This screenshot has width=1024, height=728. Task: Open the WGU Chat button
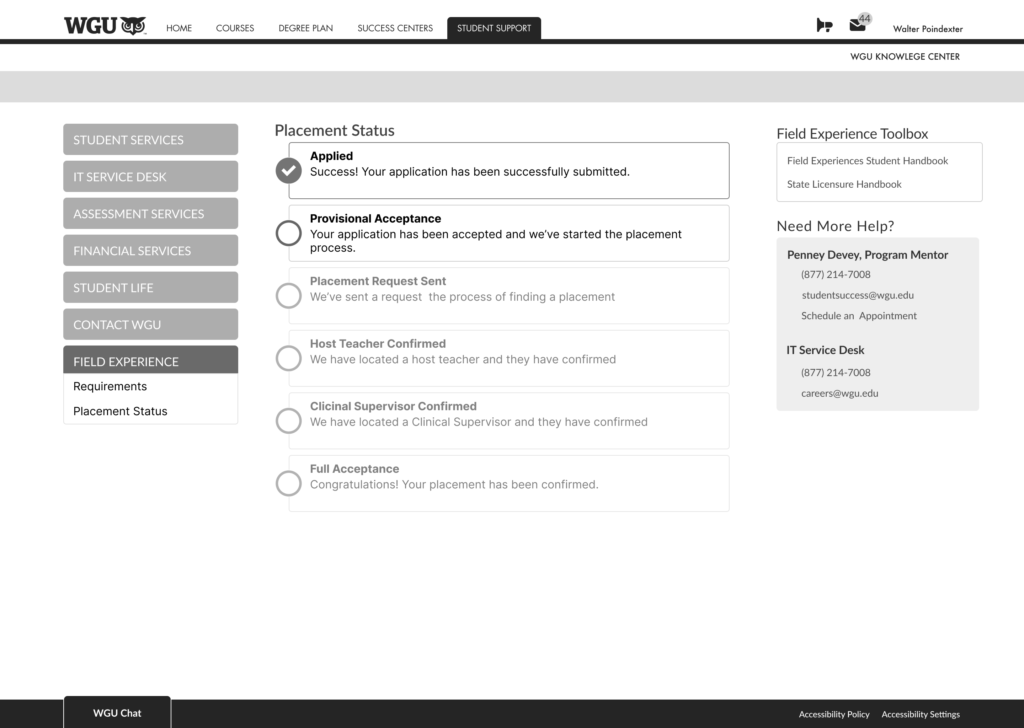[117, 713]
